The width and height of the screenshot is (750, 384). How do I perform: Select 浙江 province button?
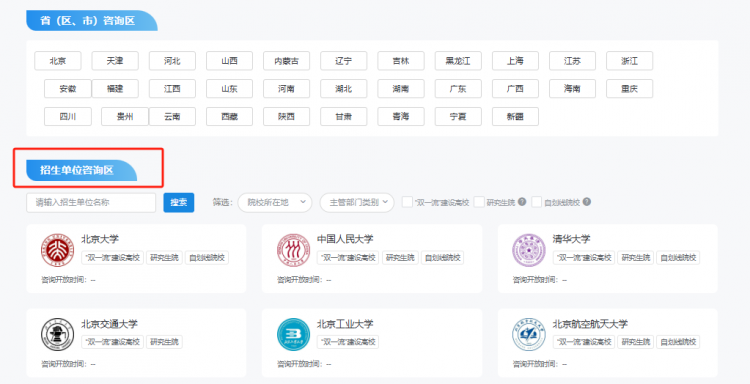tap(629, 61)
